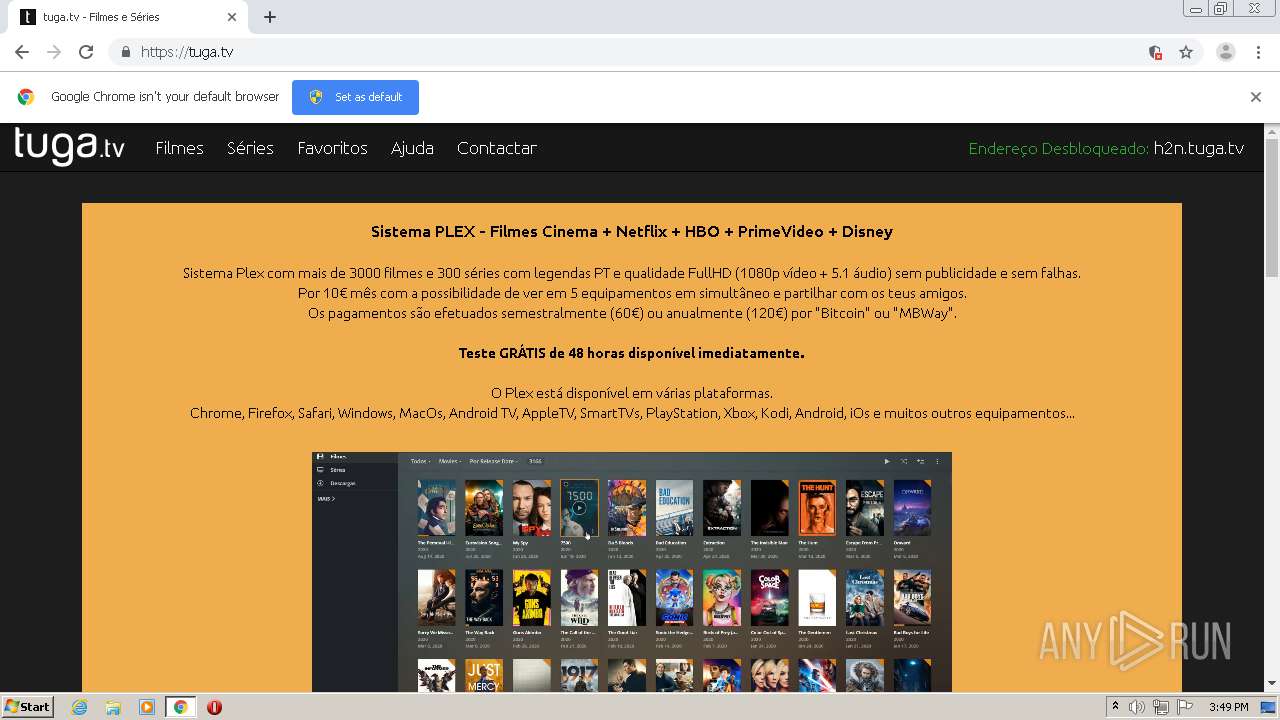The image size is (1280, 720).
Task: Open the Séries menu item
Action: pos(250,148)
